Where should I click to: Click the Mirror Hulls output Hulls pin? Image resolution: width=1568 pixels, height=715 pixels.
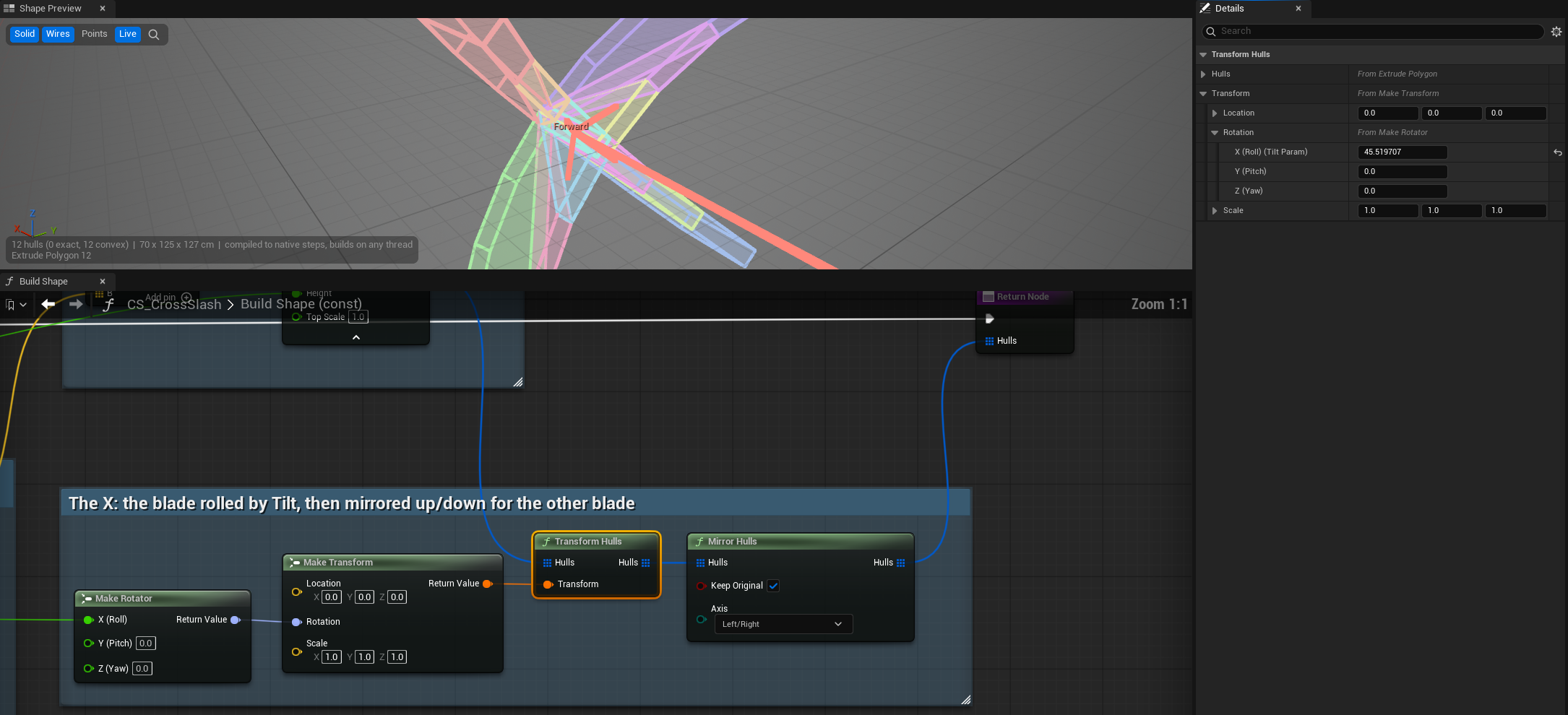pyautogui.click(x=900, y=563)
